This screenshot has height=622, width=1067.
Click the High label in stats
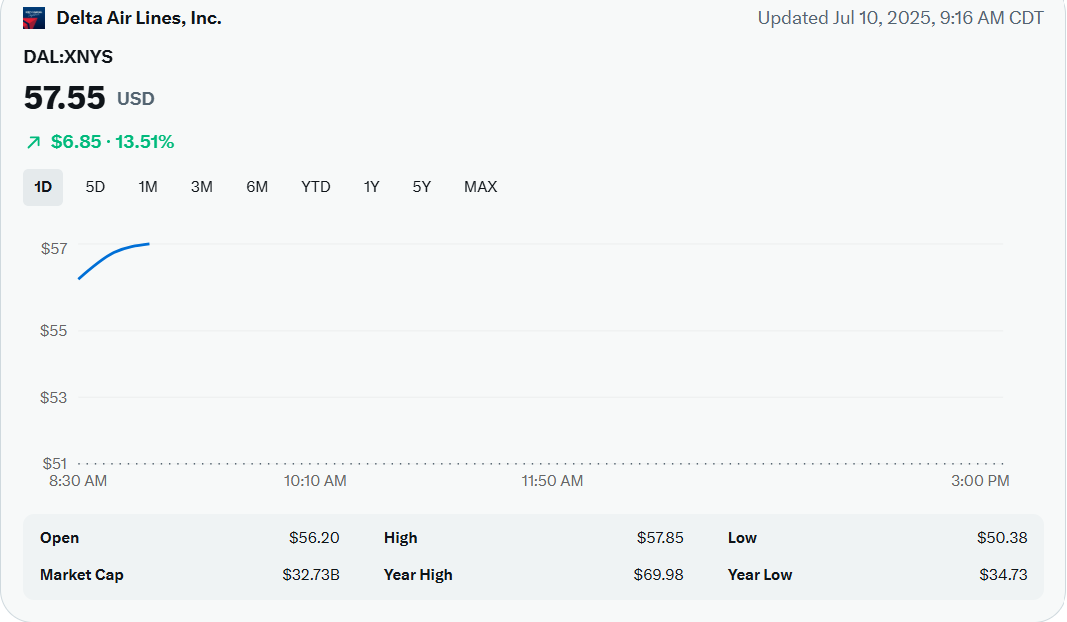point(400,538)
